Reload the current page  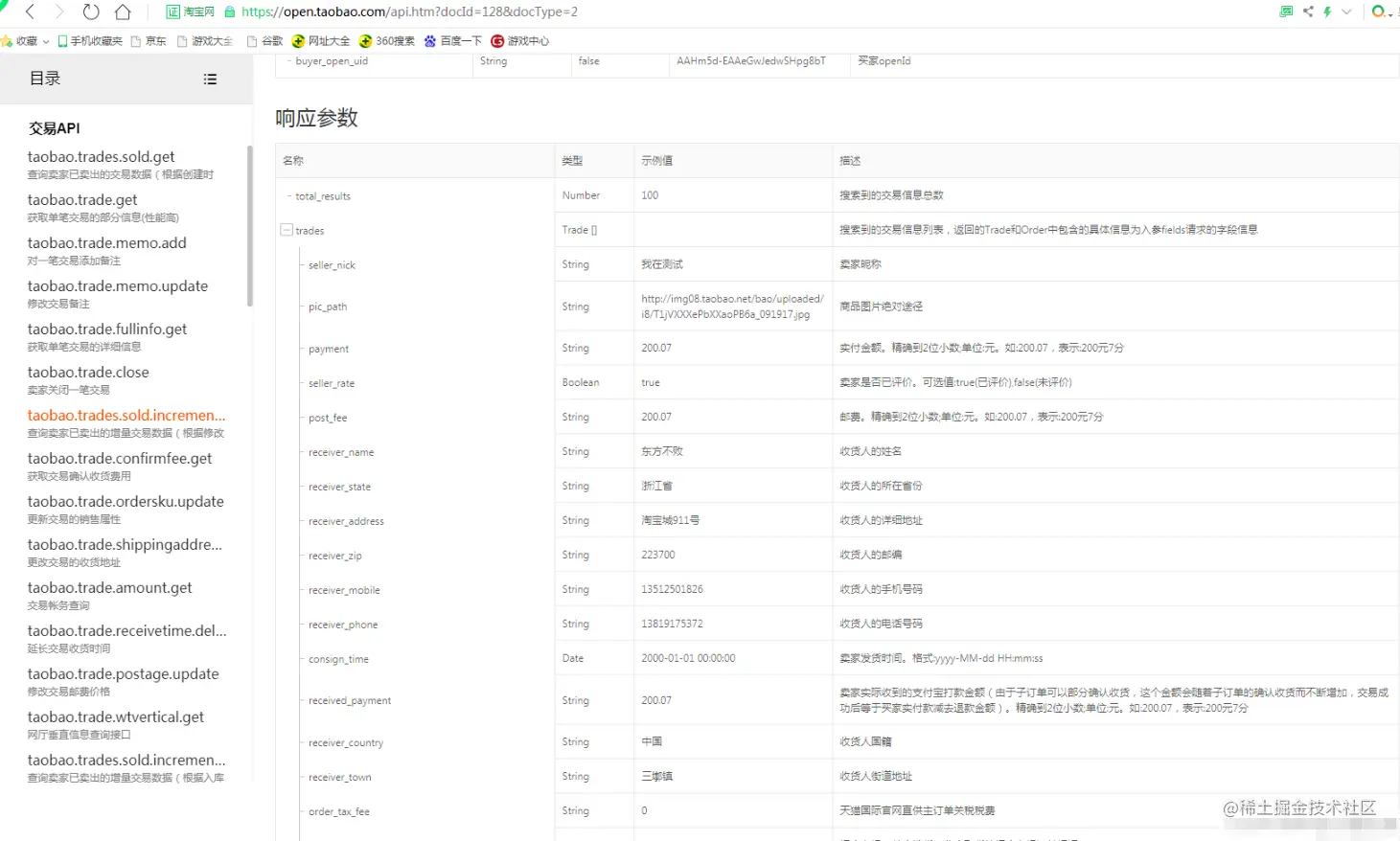(x=91, y=11)
